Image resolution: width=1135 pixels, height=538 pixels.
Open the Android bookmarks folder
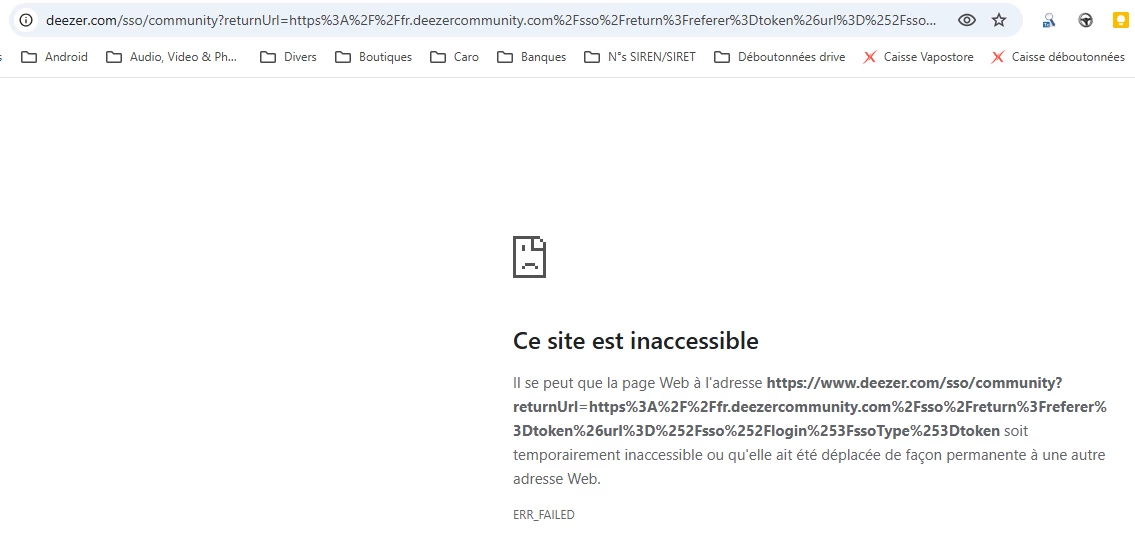(x=54, y=56)
